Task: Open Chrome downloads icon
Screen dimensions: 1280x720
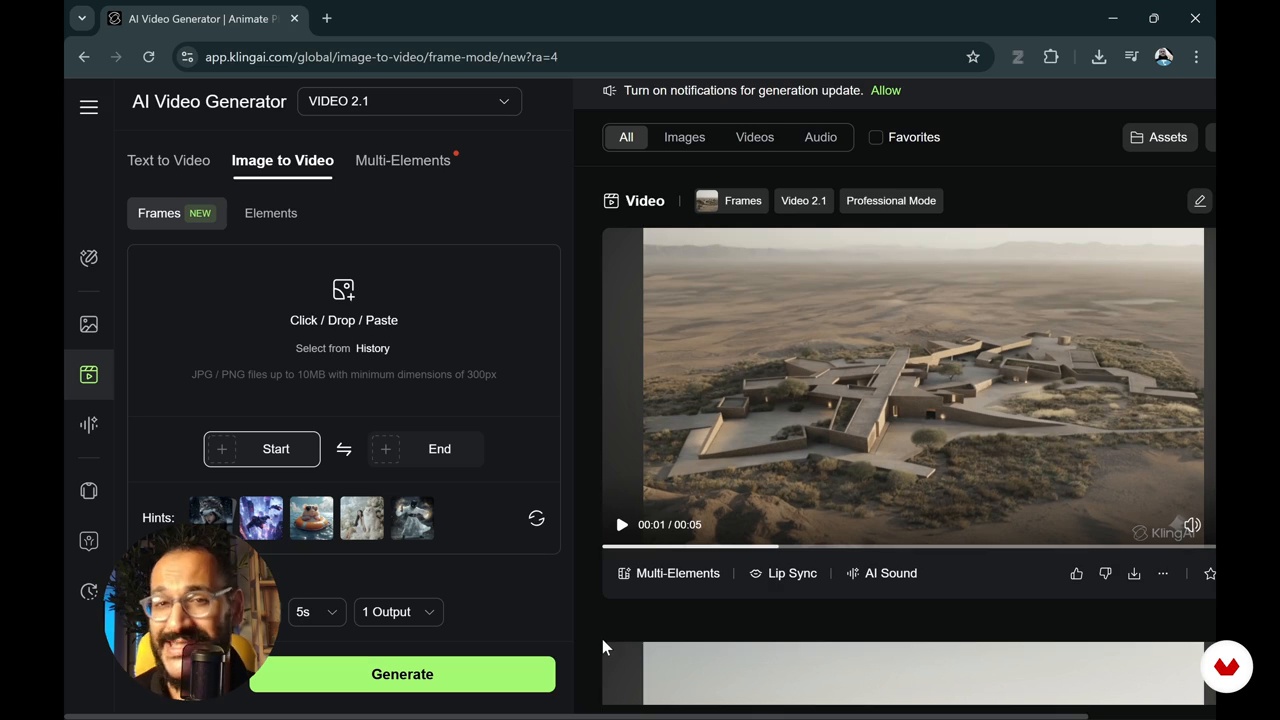Action: coord(1099,57)
